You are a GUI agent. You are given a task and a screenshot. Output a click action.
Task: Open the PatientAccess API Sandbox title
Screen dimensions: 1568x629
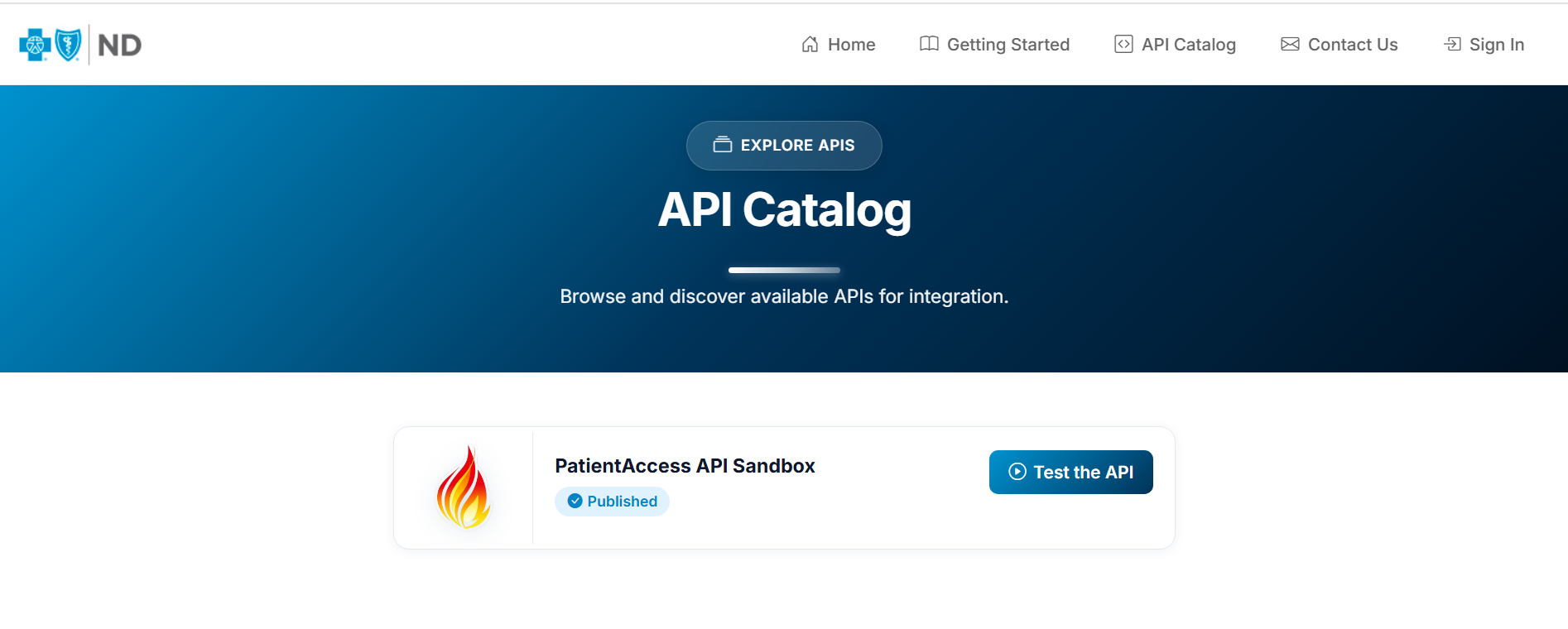pos(685,466)
